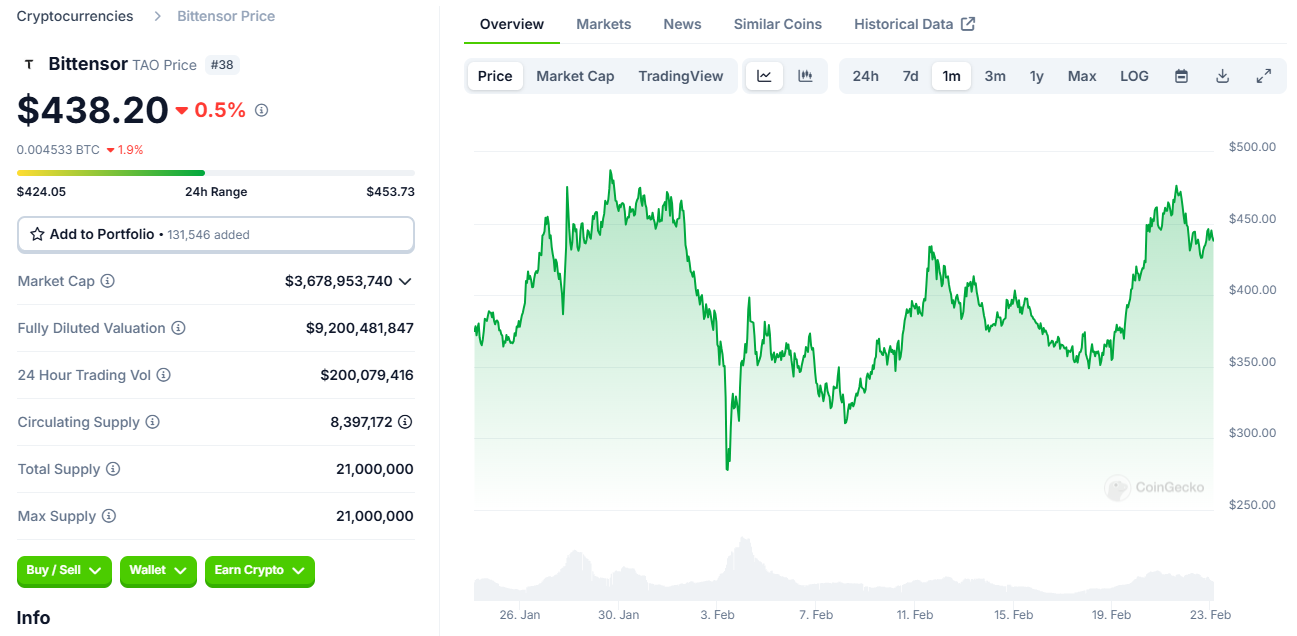This screenshot has width=1297, height=636.
Task: Click Add to Portfolio button
Action: click(215, 234)
